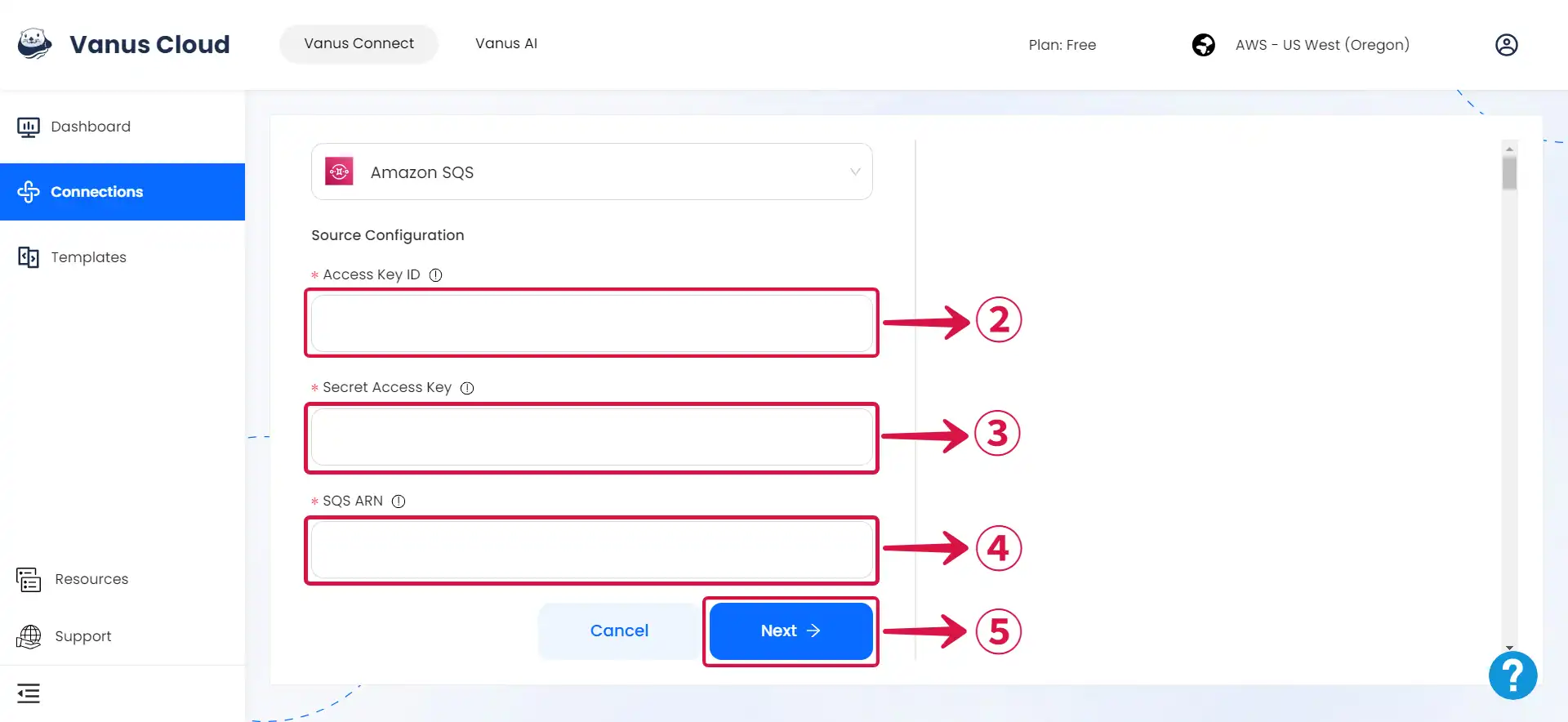Click the Source Configuration heading
This screenshot has height=722, width=1568.
coord(387,235)
